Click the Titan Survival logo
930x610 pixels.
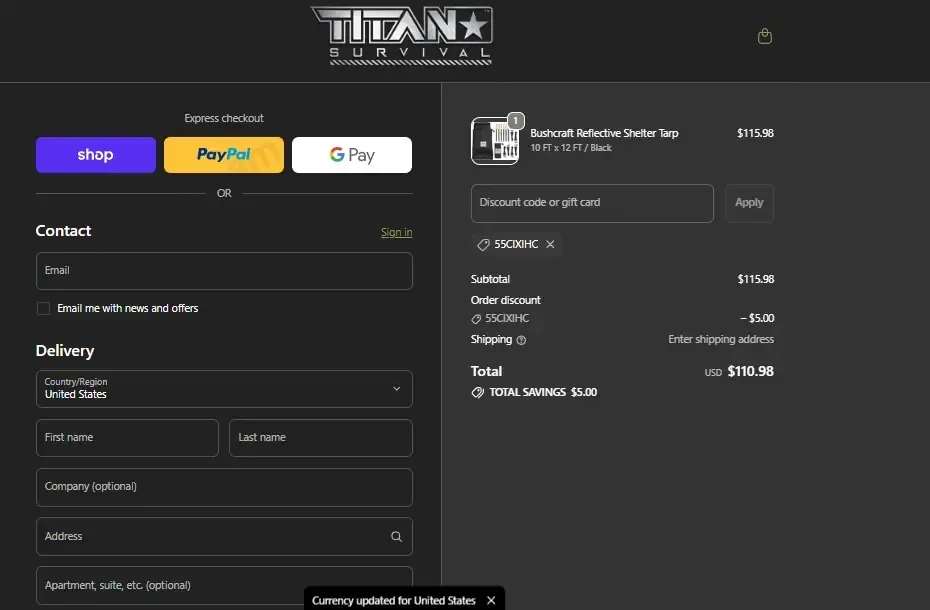(402, 36)
